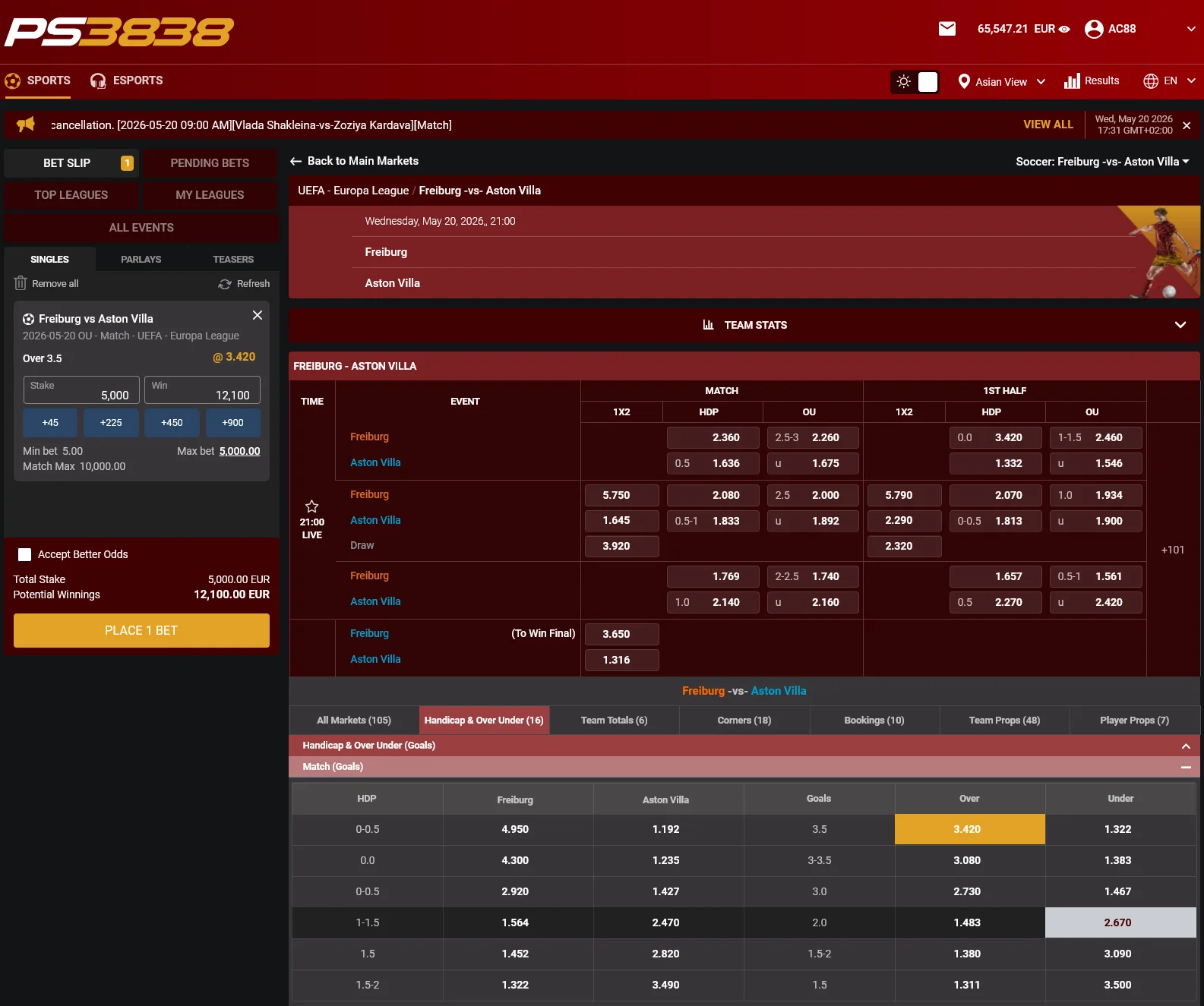Viewport: 1204px width, 1006px height.
Task: Favorite the match with star icon
Action: tap(311, 506)
